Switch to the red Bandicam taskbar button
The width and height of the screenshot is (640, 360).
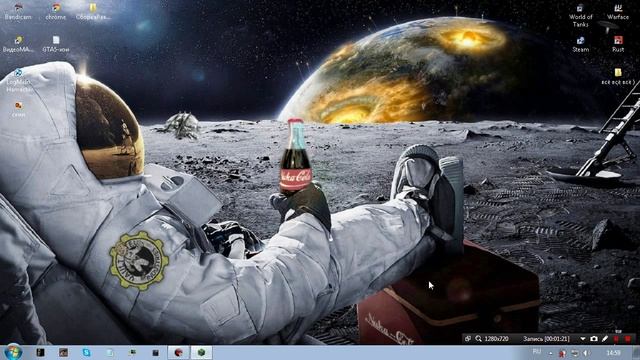[178, 352]
